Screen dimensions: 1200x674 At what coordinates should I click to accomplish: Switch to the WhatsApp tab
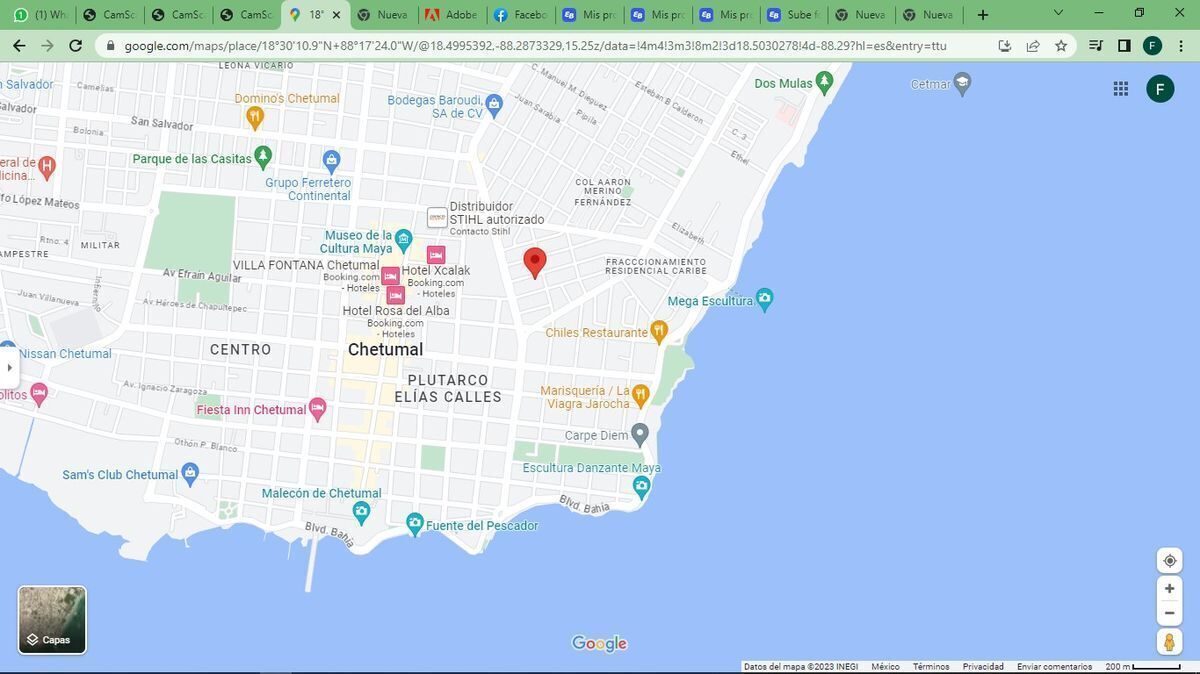coord(40,15)
